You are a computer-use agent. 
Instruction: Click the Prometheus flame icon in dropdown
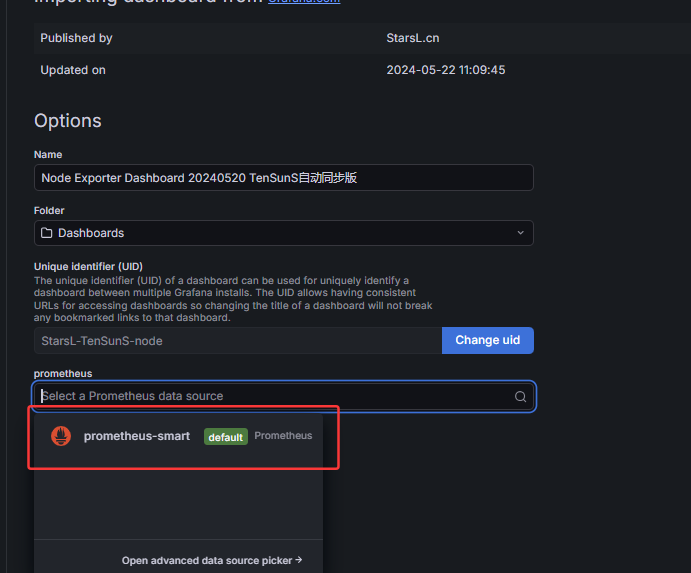(61, 436)
